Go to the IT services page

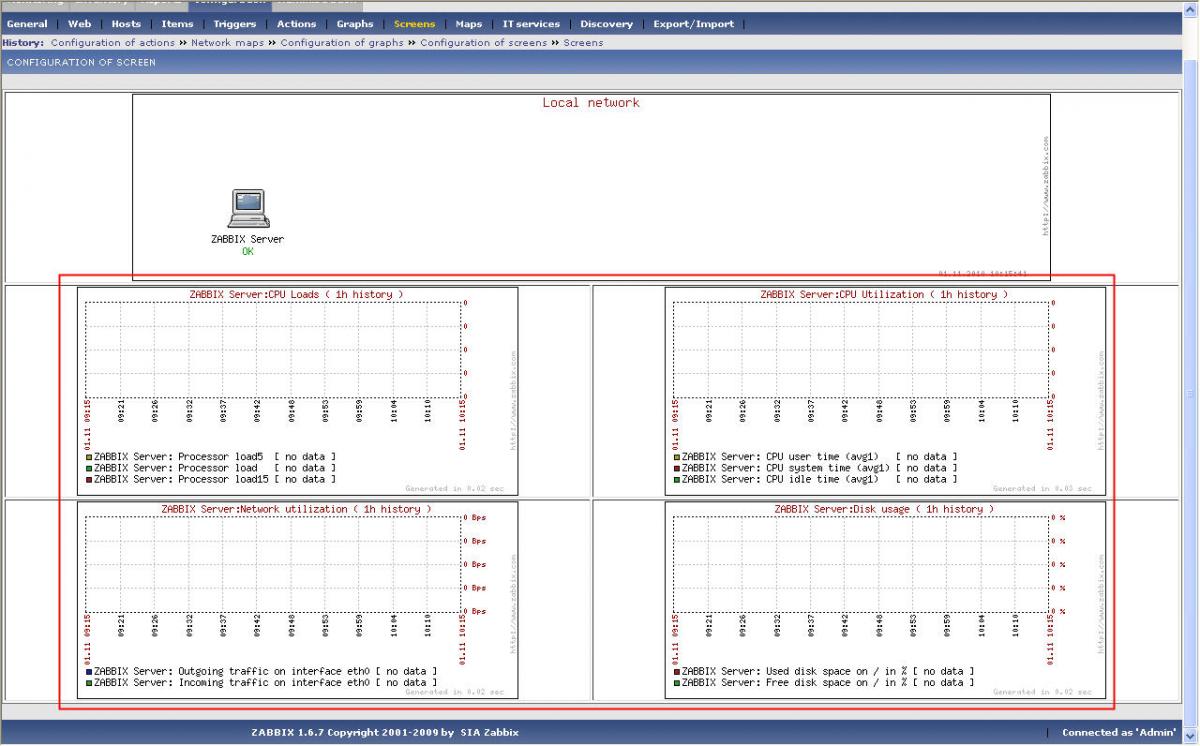coord(531,24)
